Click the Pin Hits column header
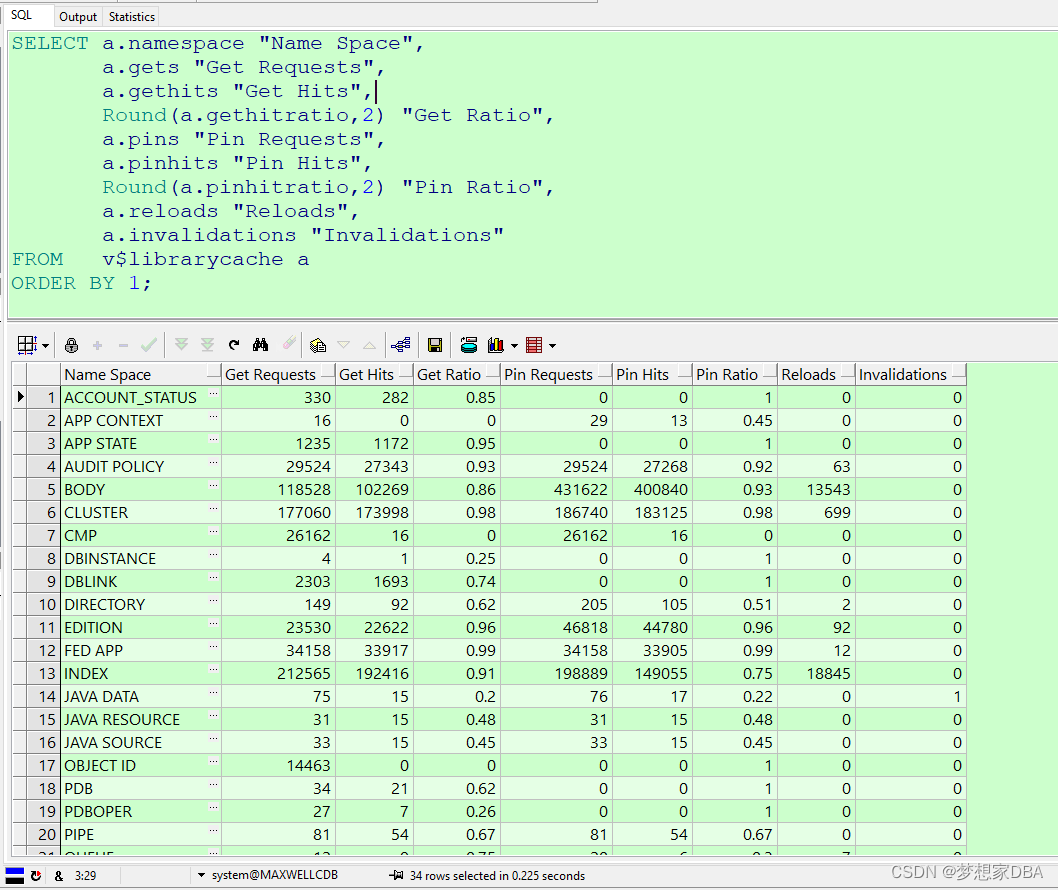 652,374
